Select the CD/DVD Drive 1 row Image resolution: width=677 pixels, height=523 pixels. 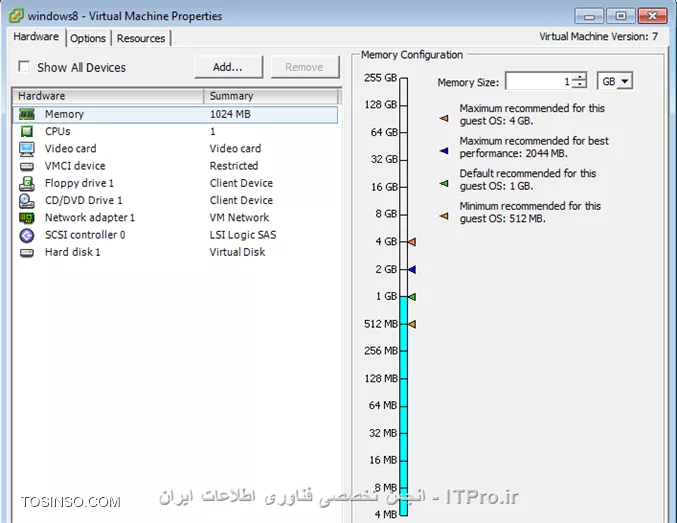click(x=175, y=200)
